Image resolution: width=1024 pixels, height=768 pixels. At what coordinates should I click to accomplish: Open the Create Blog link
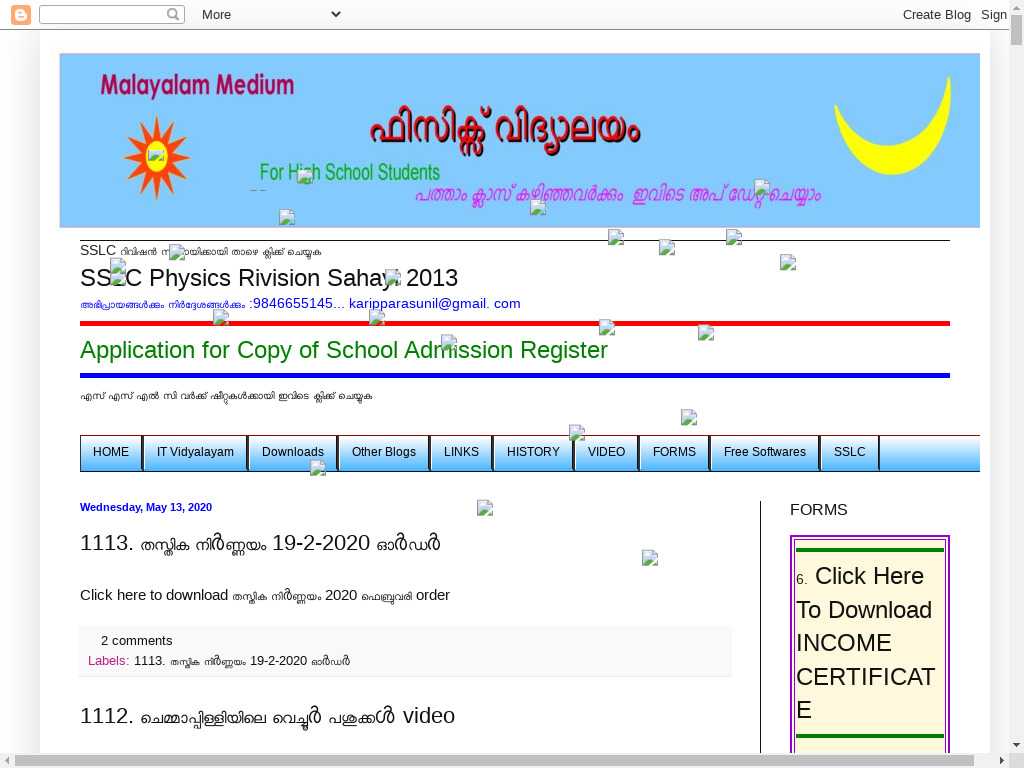coord(936,14)
